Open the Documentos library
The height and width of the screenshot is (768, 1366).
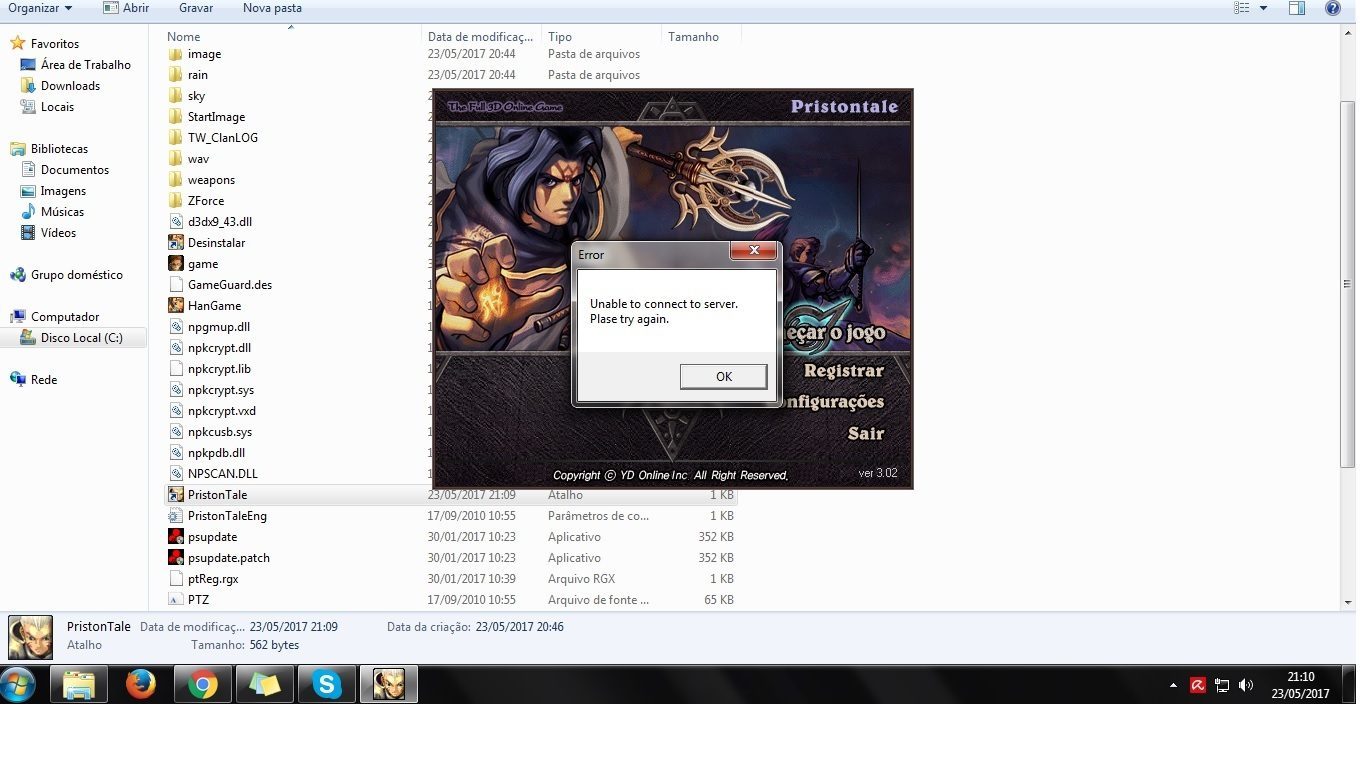(75, 170)
